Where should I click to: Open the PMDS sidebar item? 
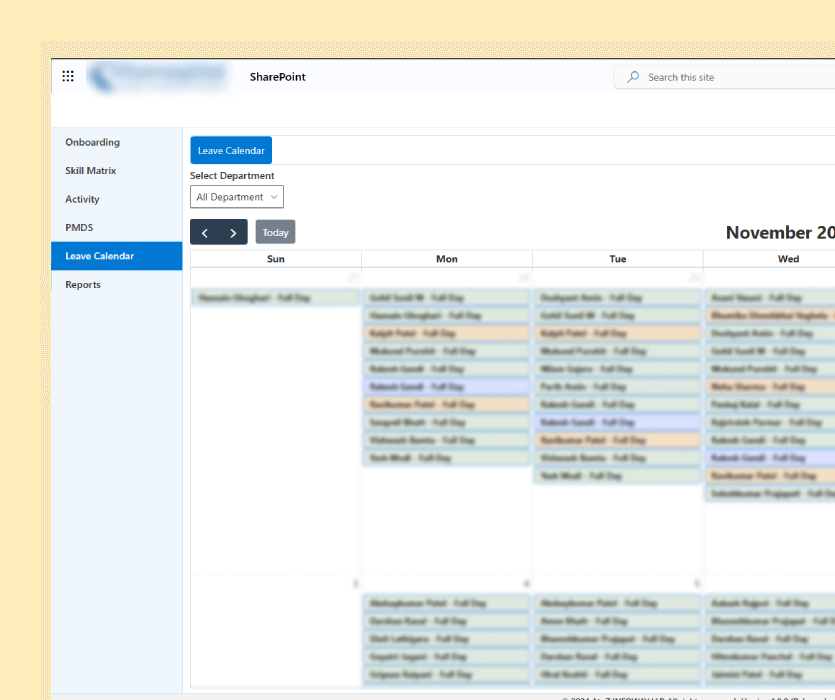(x=79, y=228)
